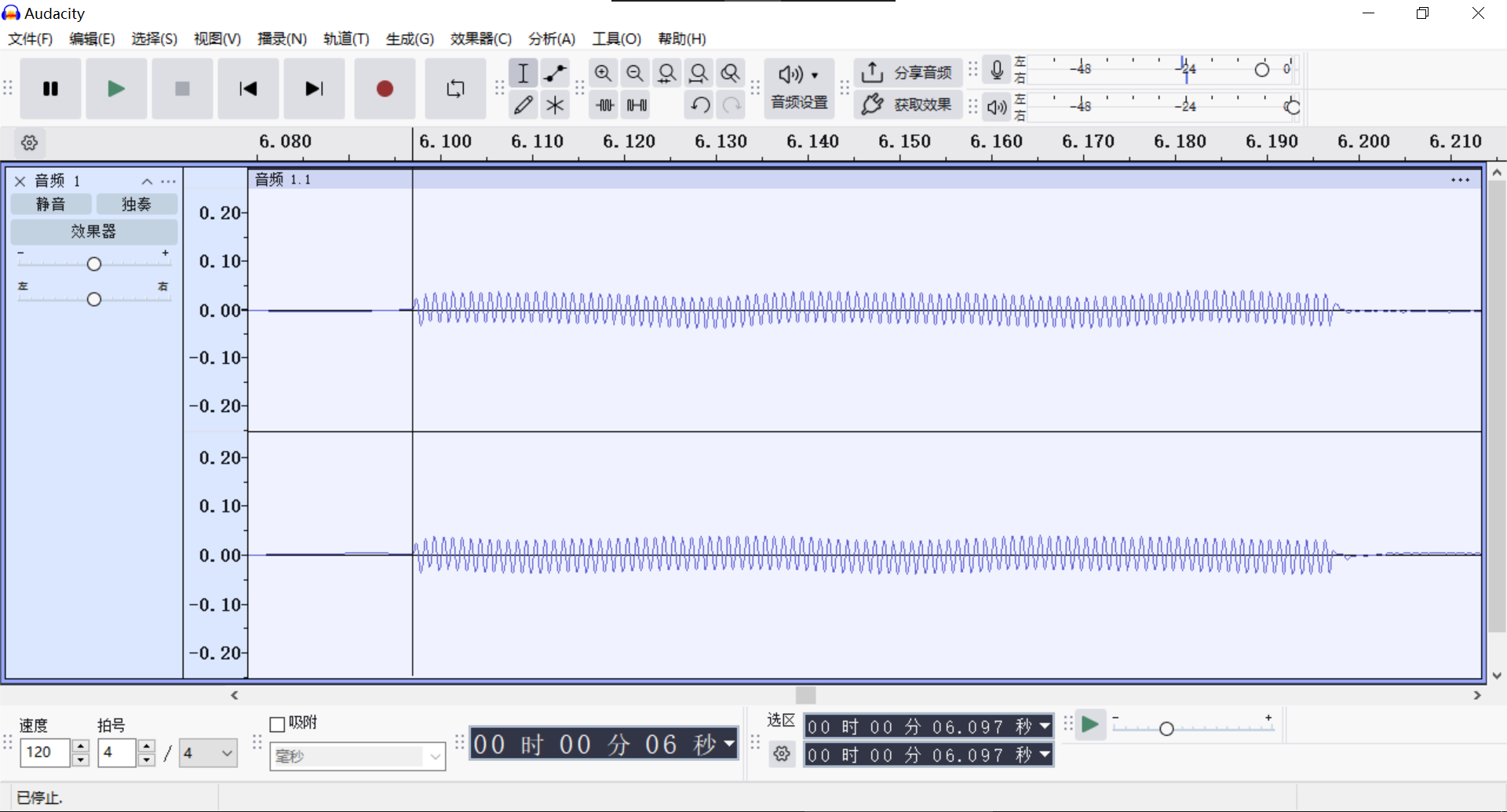The width and height of the screenshot is (1507, 812).
Task: Open clip 音频 1.1 options menu
Action: coord(1460,180)
